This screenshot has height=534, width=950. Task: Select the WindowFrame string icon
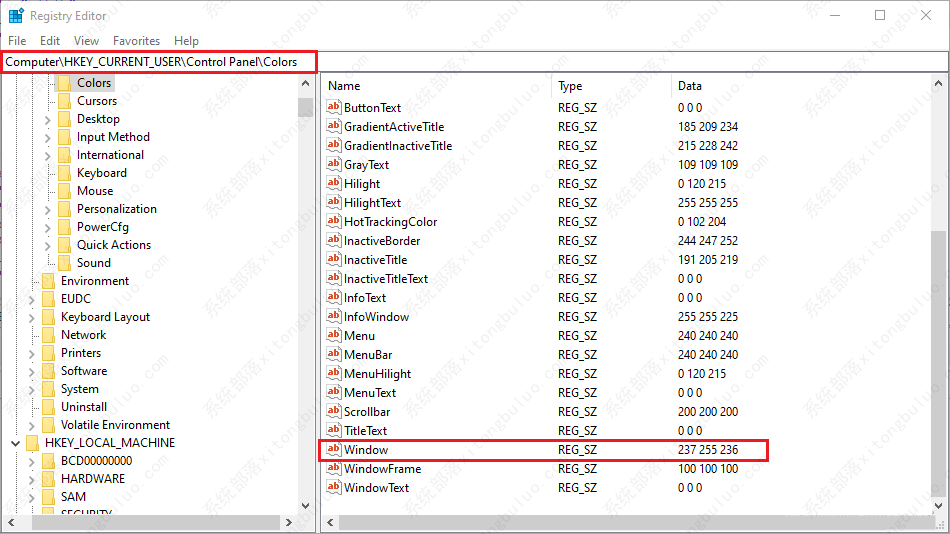click(x=333, y=468)
